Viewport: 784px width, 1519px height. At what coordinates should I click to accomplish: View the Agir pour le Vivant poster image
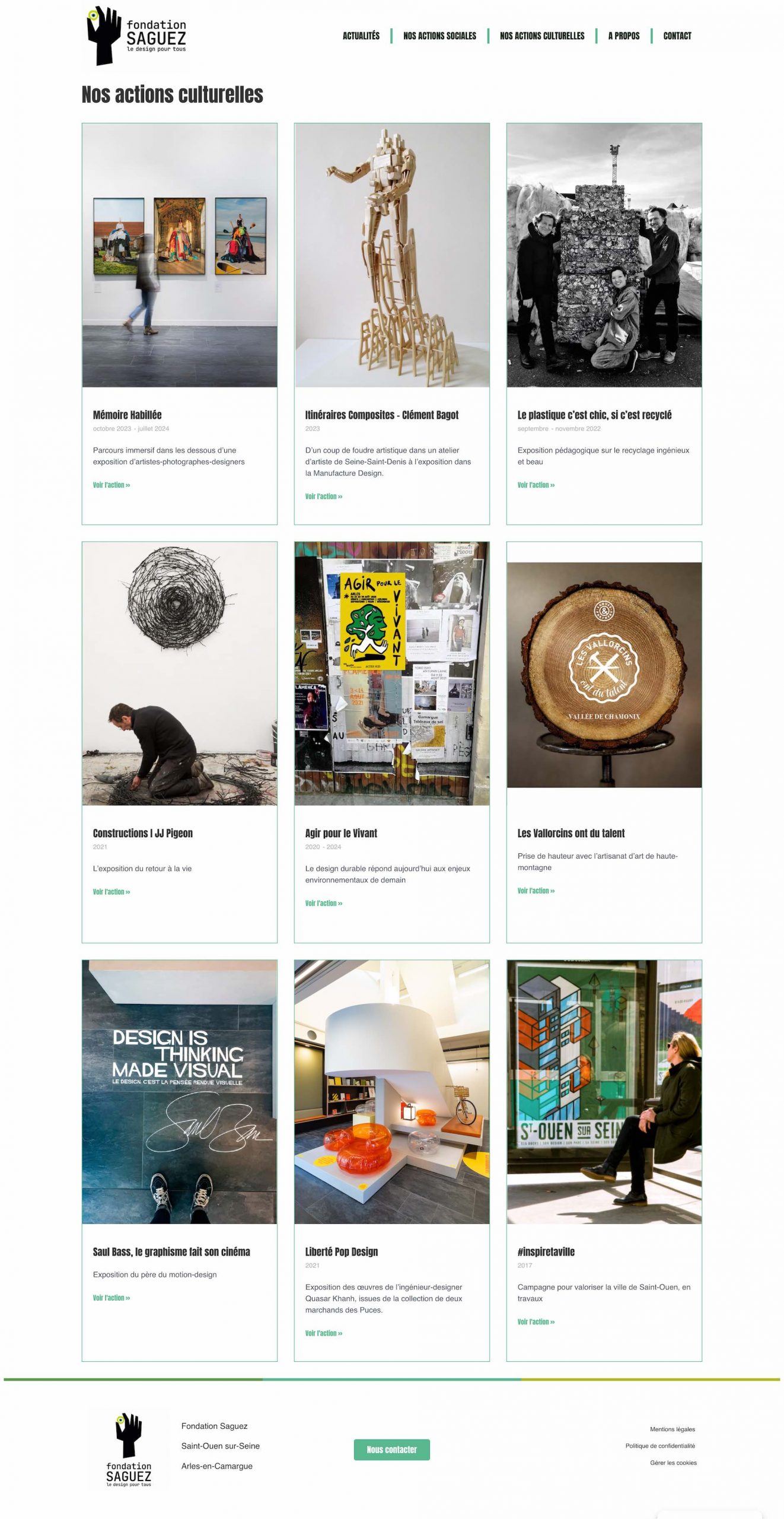392,673
